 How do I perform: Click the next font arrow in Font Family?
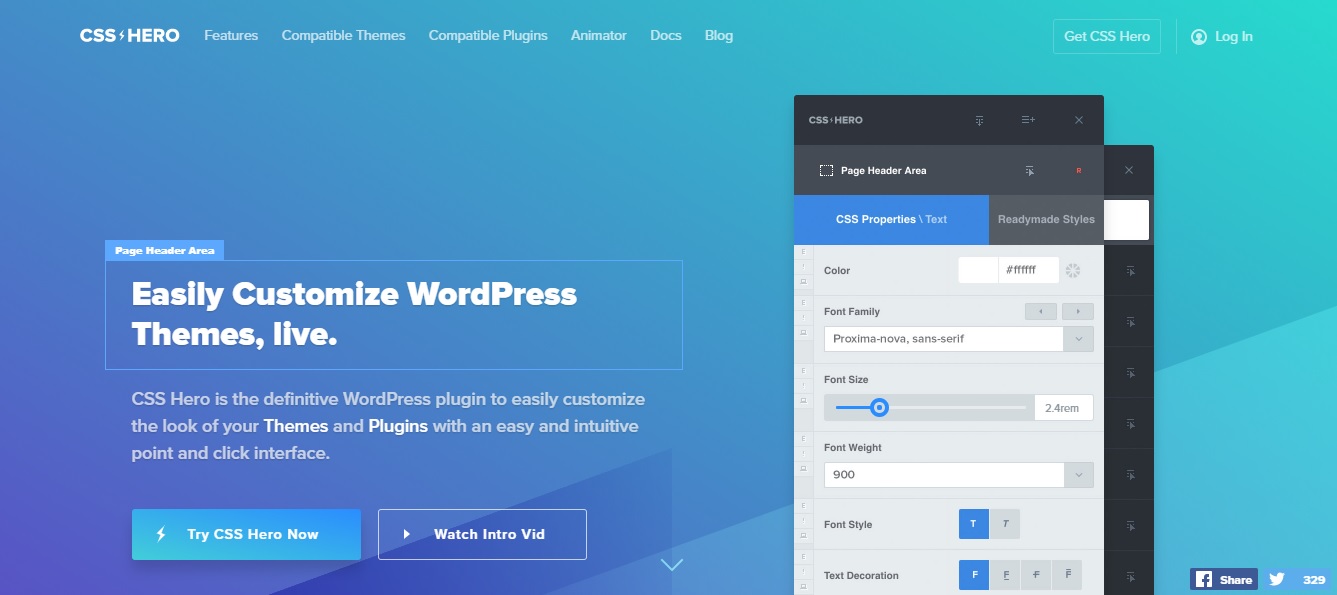(x=1078, y=312)
